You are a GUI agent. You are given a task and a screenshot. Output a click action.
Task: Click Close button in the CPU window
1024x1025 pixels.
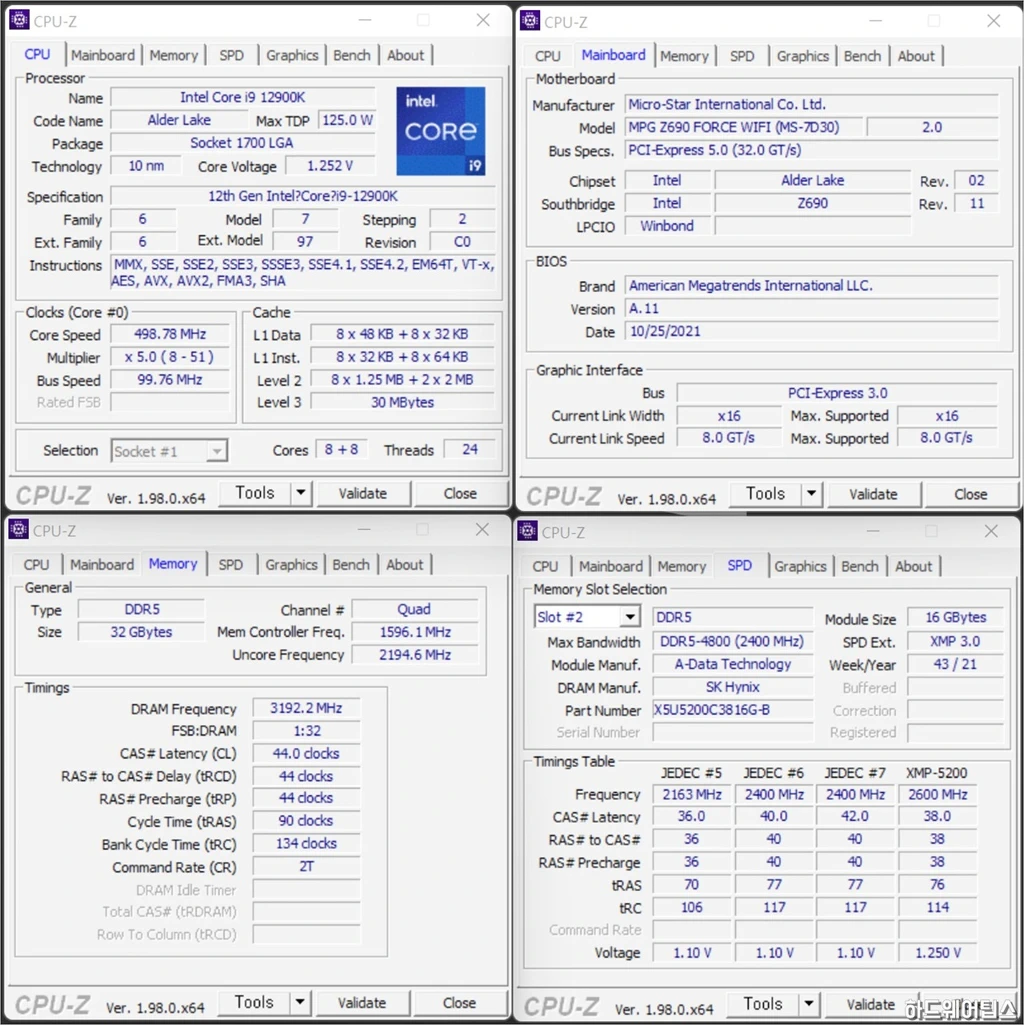coord(460,494)
